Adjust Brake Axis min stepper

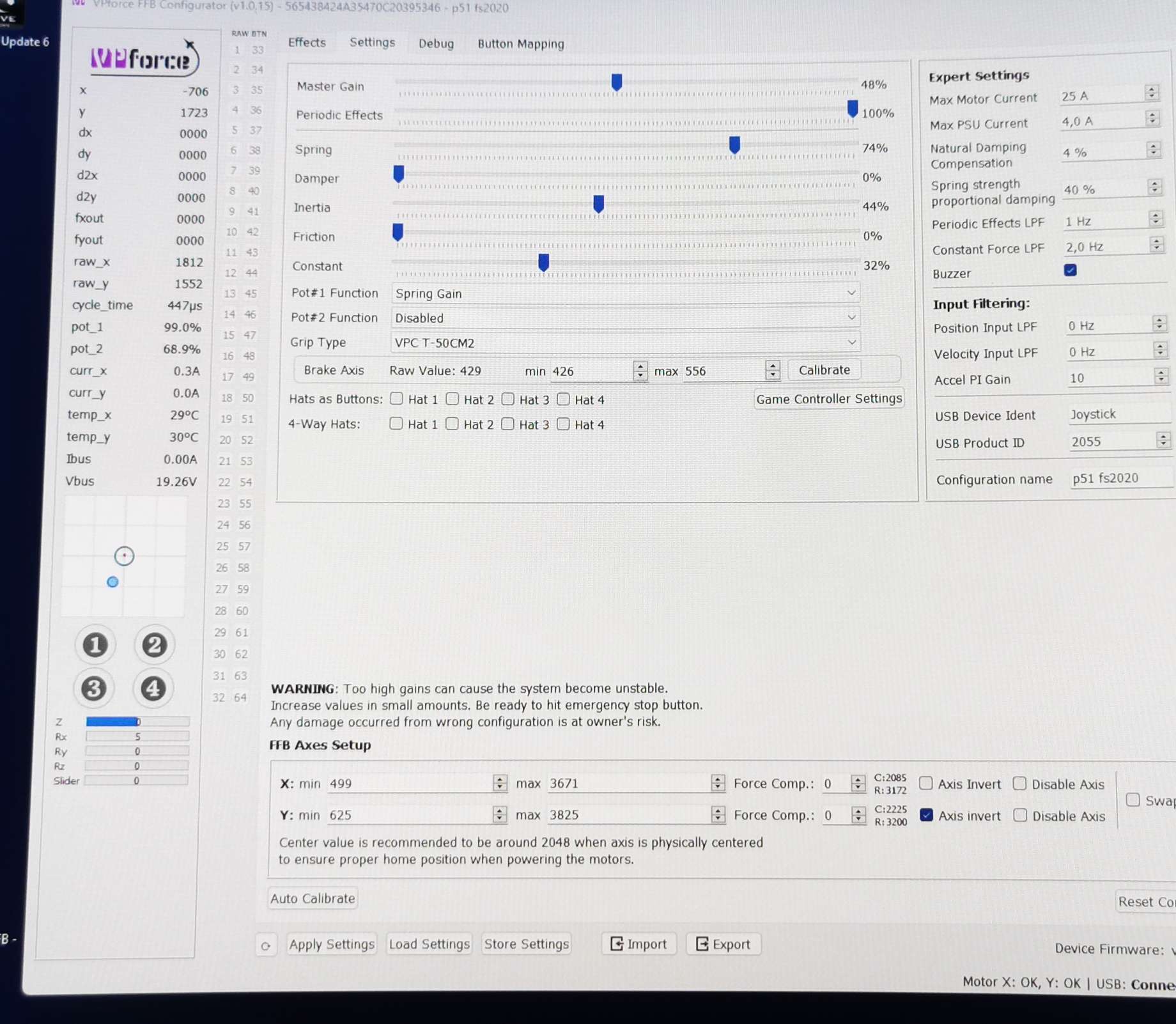point(640,371)
